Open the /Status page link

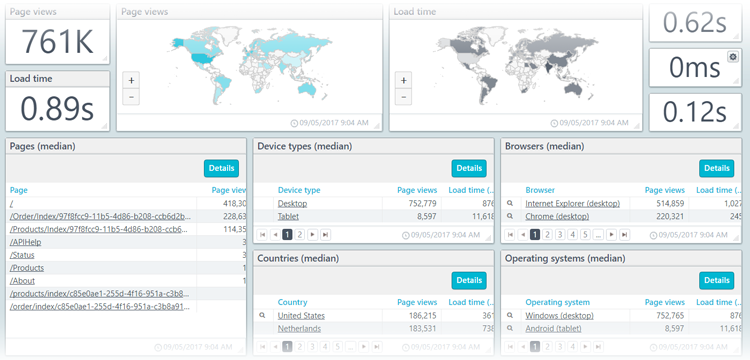click(x=22, y=255)
